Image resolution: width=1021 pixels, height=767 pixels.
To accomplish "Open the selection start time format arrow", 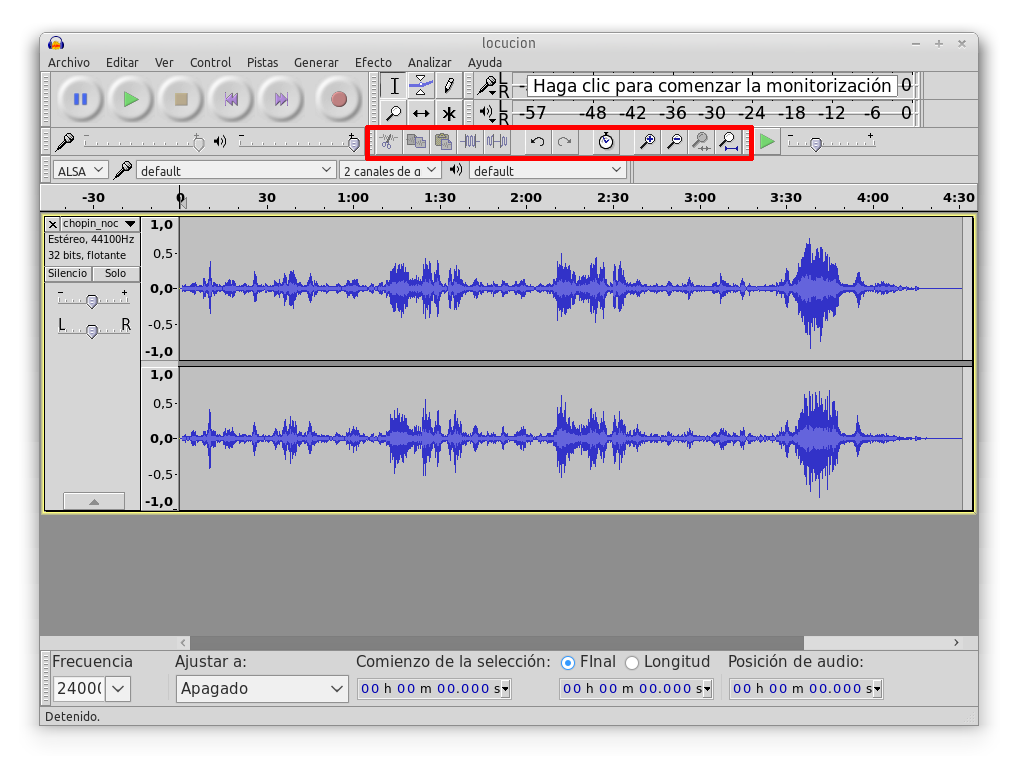I will [505, 689].
